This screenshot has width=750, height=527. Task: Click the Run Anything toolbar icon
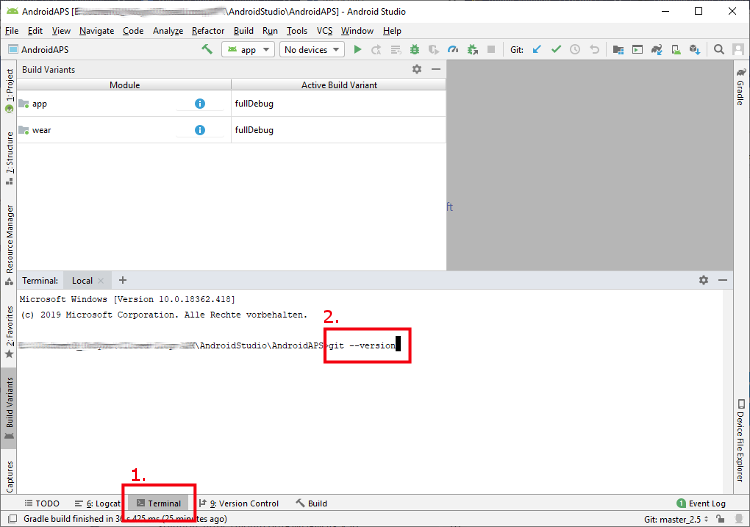[637, 49]
